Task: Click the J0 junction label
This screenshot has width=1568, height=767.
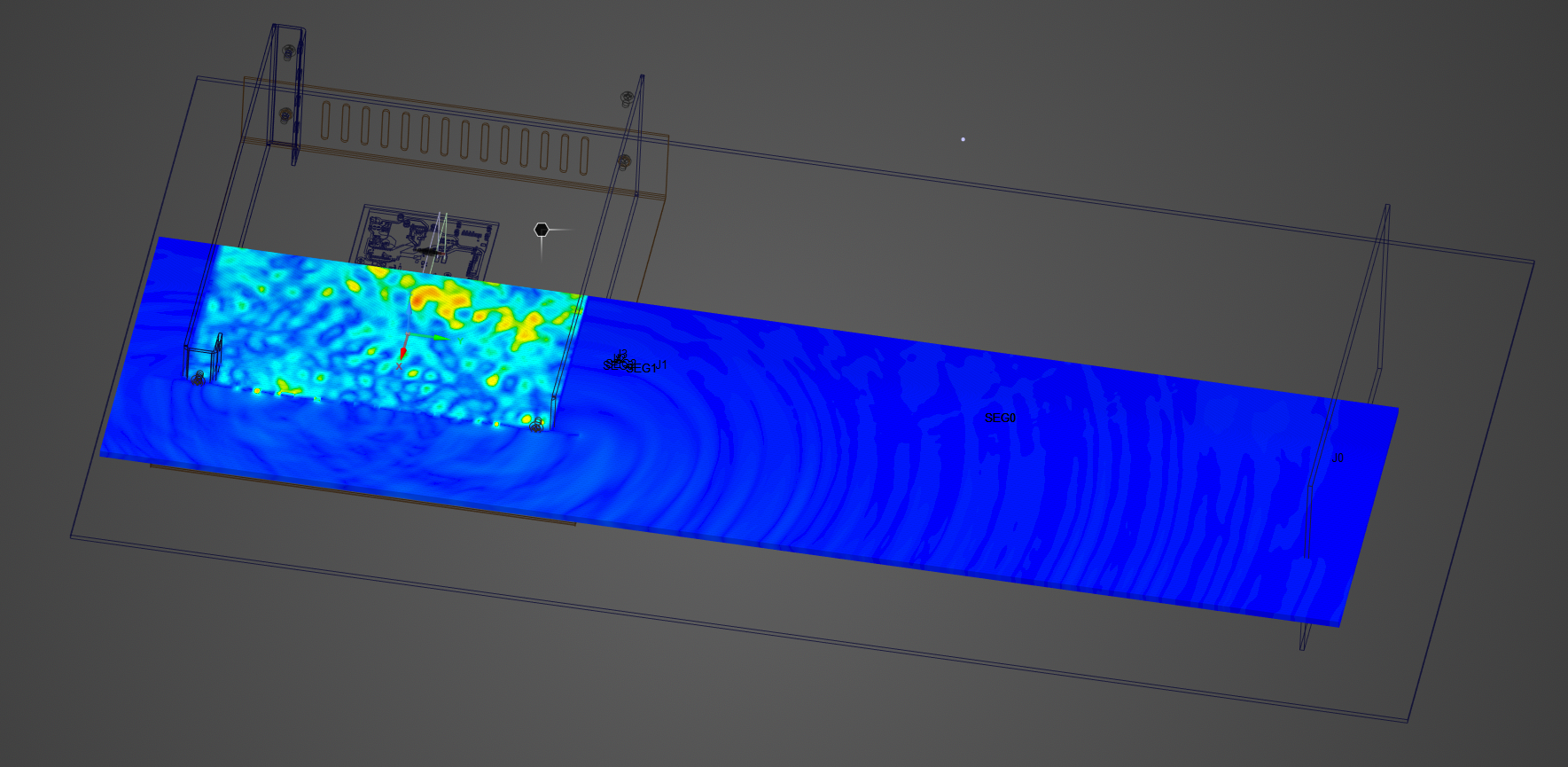Action: click(1338, 458)
